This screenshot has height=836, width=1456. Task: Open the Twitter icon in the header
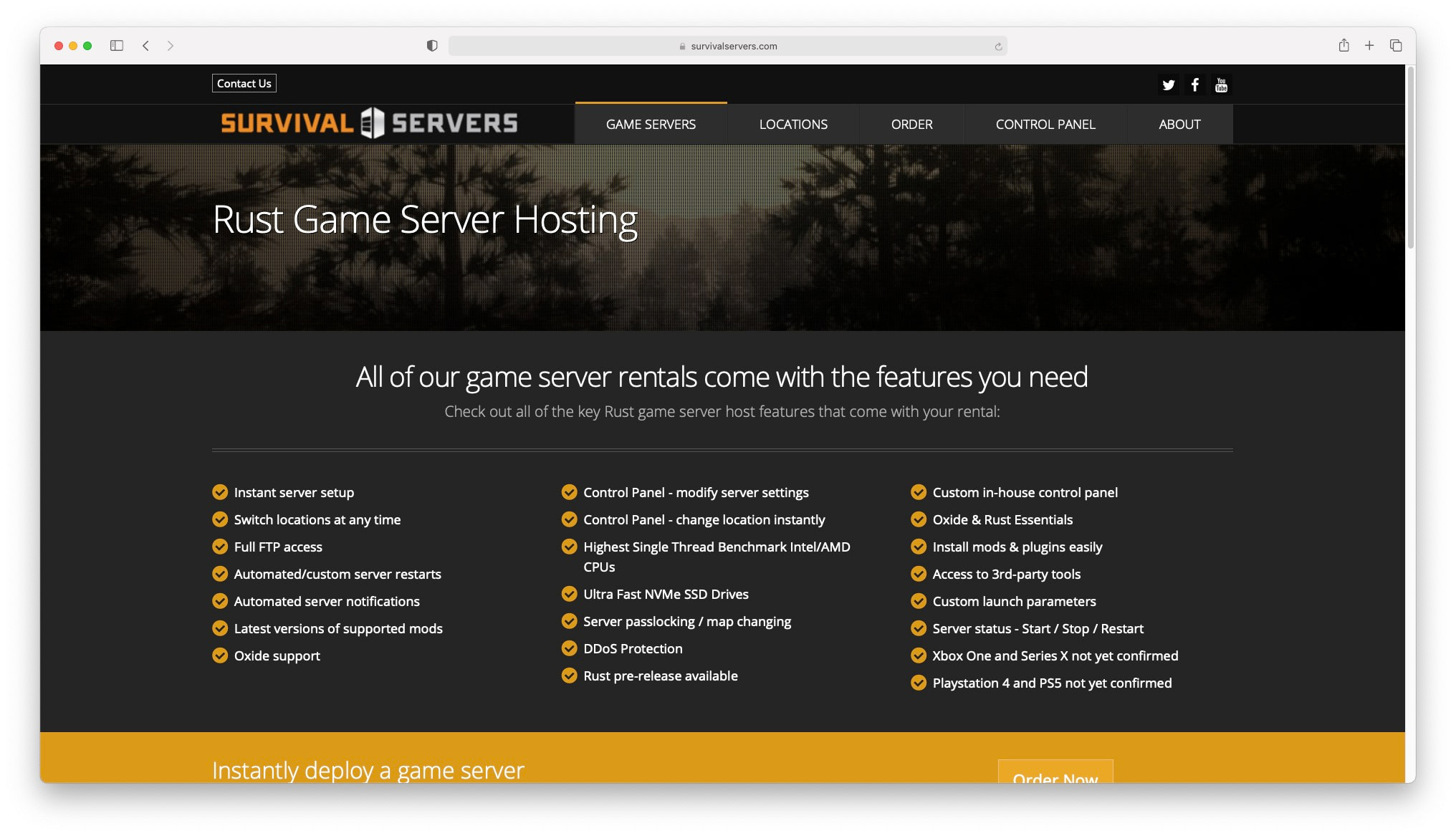pyautogui.click(x=1169, y=85)
